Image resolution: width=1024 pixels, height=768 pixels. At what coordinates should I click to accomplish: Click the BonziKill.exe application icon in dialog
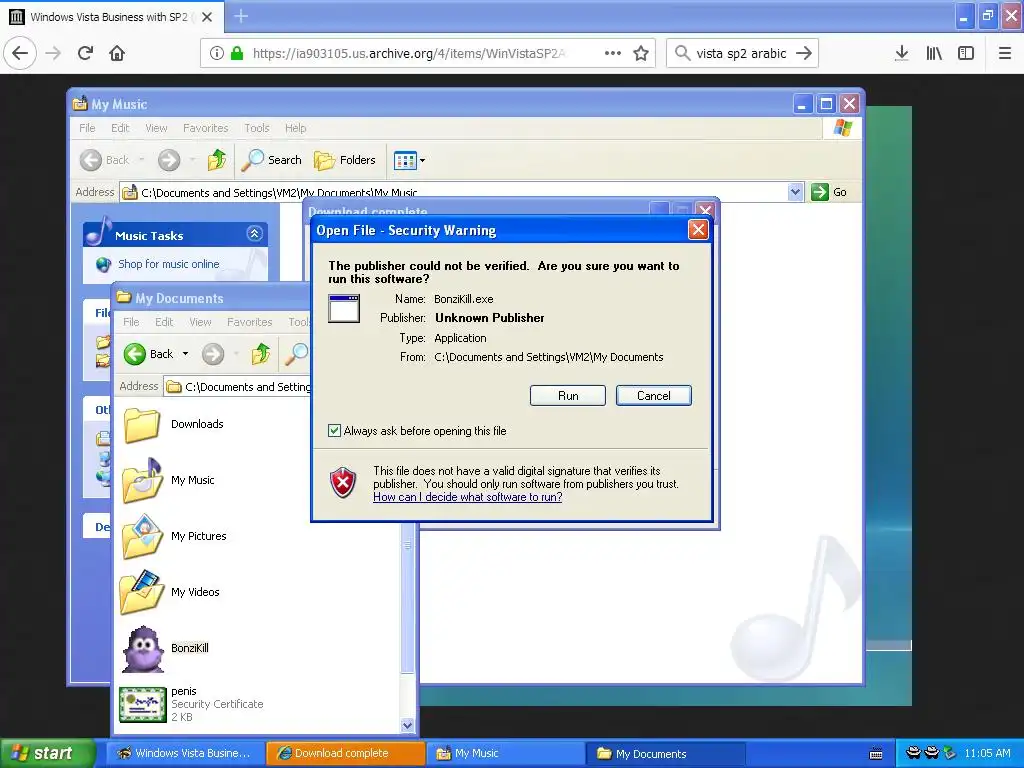tap(344, 309)
